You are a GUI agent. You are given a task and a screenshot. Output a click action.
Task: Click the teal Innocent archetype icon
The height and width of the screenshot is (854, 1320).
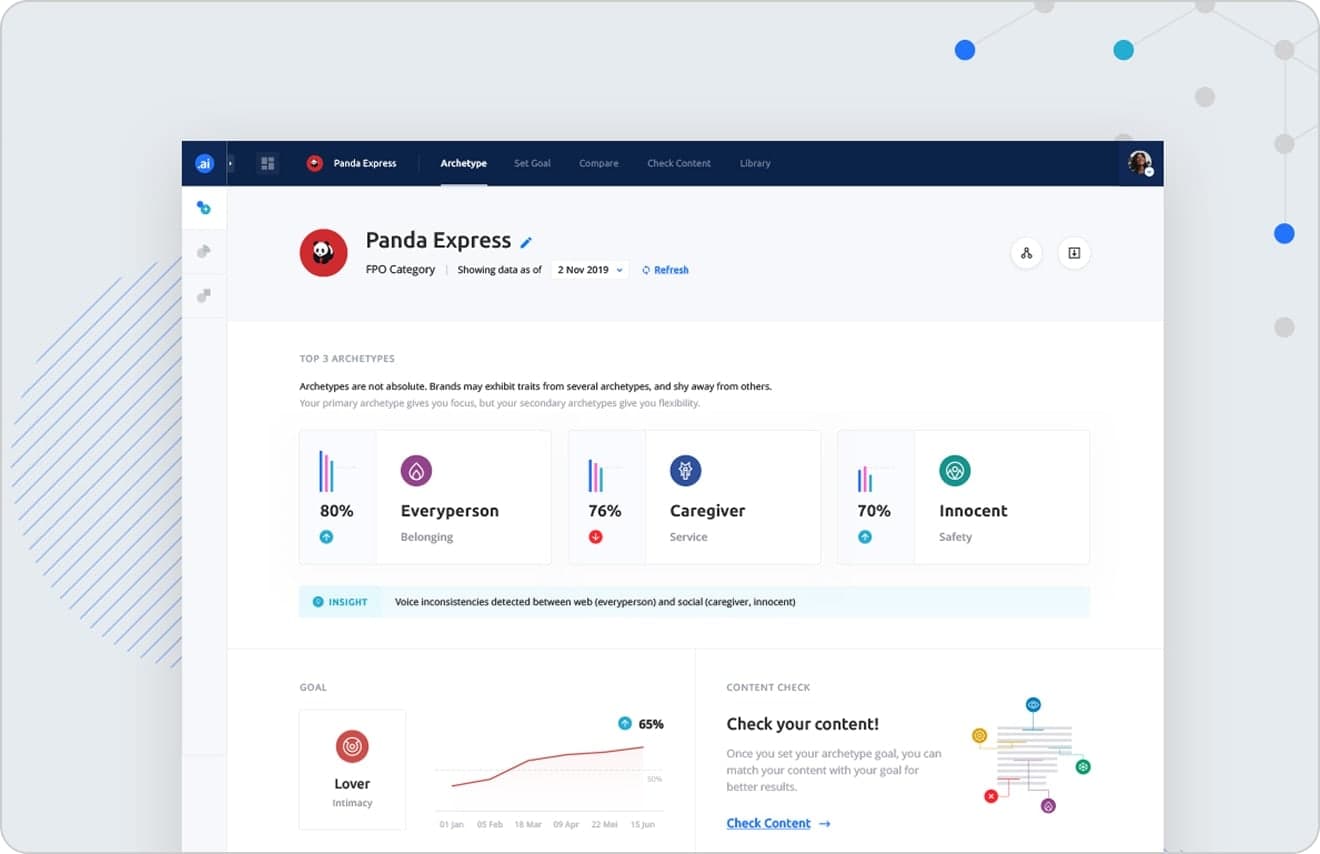click(955, 471)
